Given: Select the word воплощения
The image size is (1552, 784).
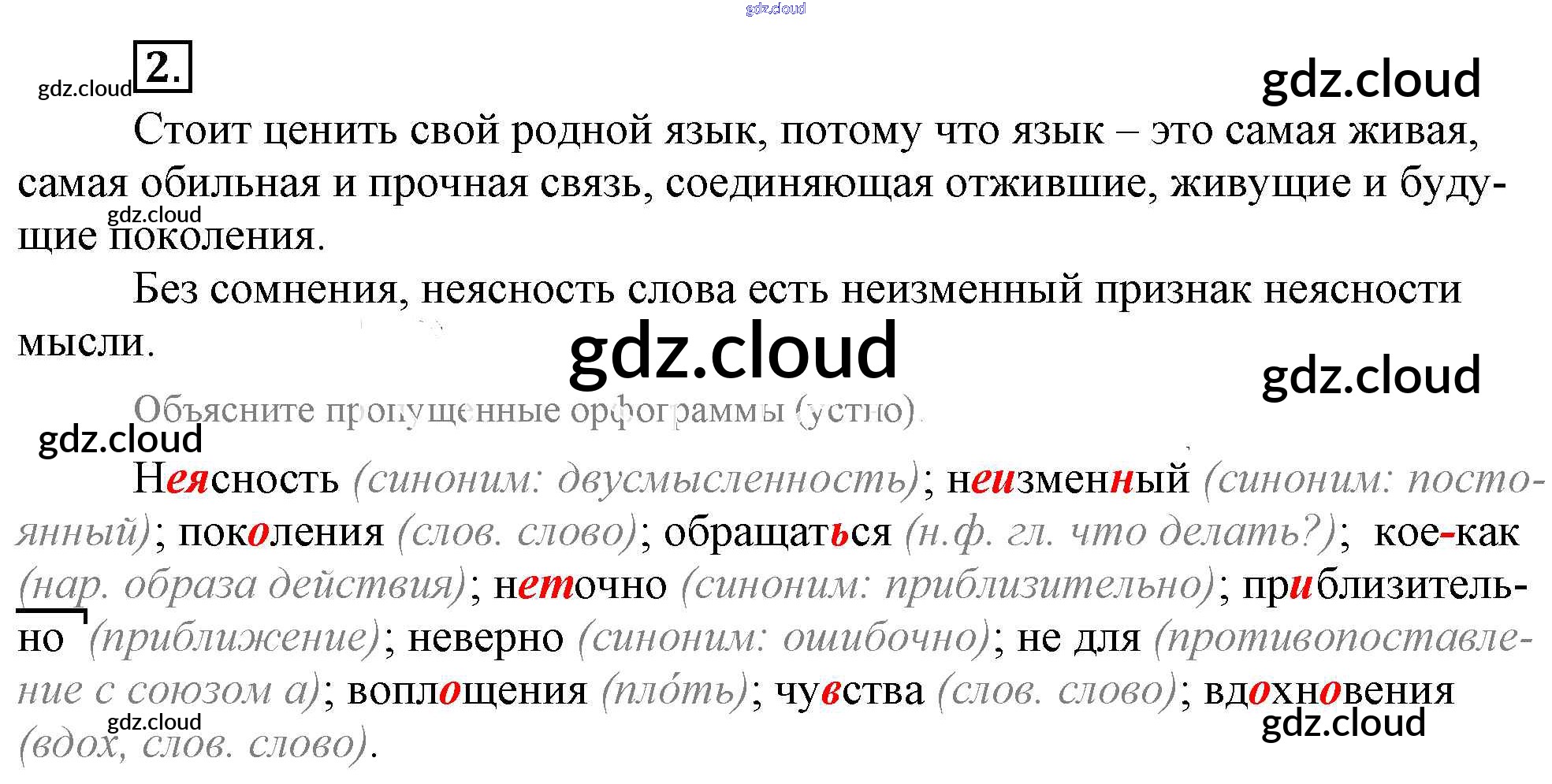Looking at the screenshot, I should (x=467, y=691).
